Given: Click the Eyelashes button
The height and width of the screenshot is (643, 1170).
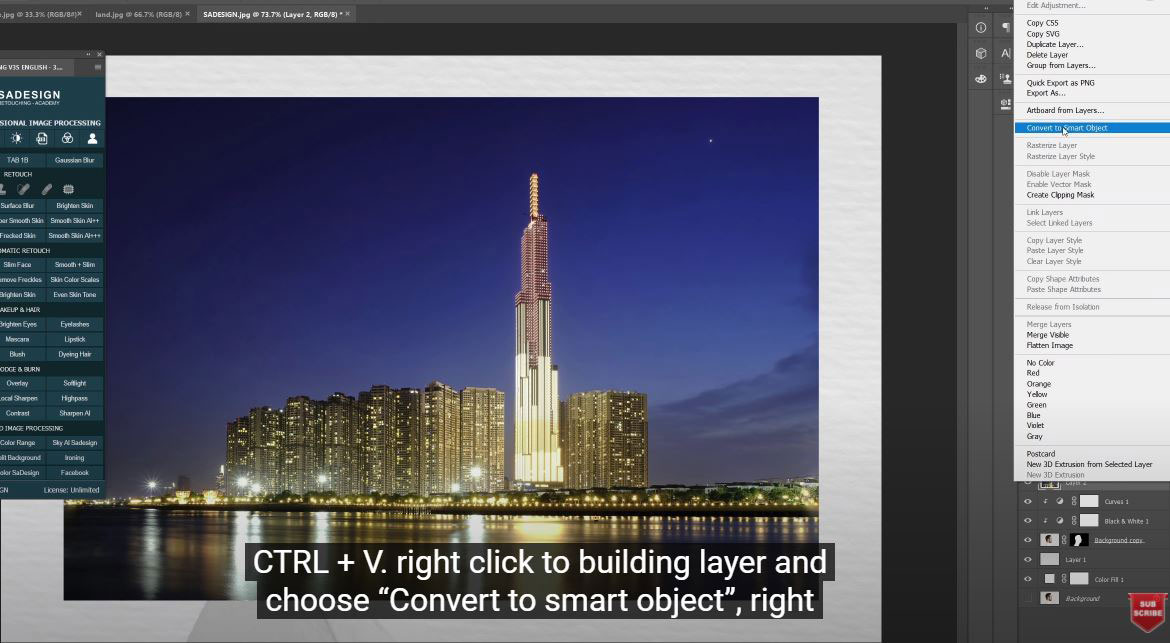Looking at the screenshot, I should [75, 324].
